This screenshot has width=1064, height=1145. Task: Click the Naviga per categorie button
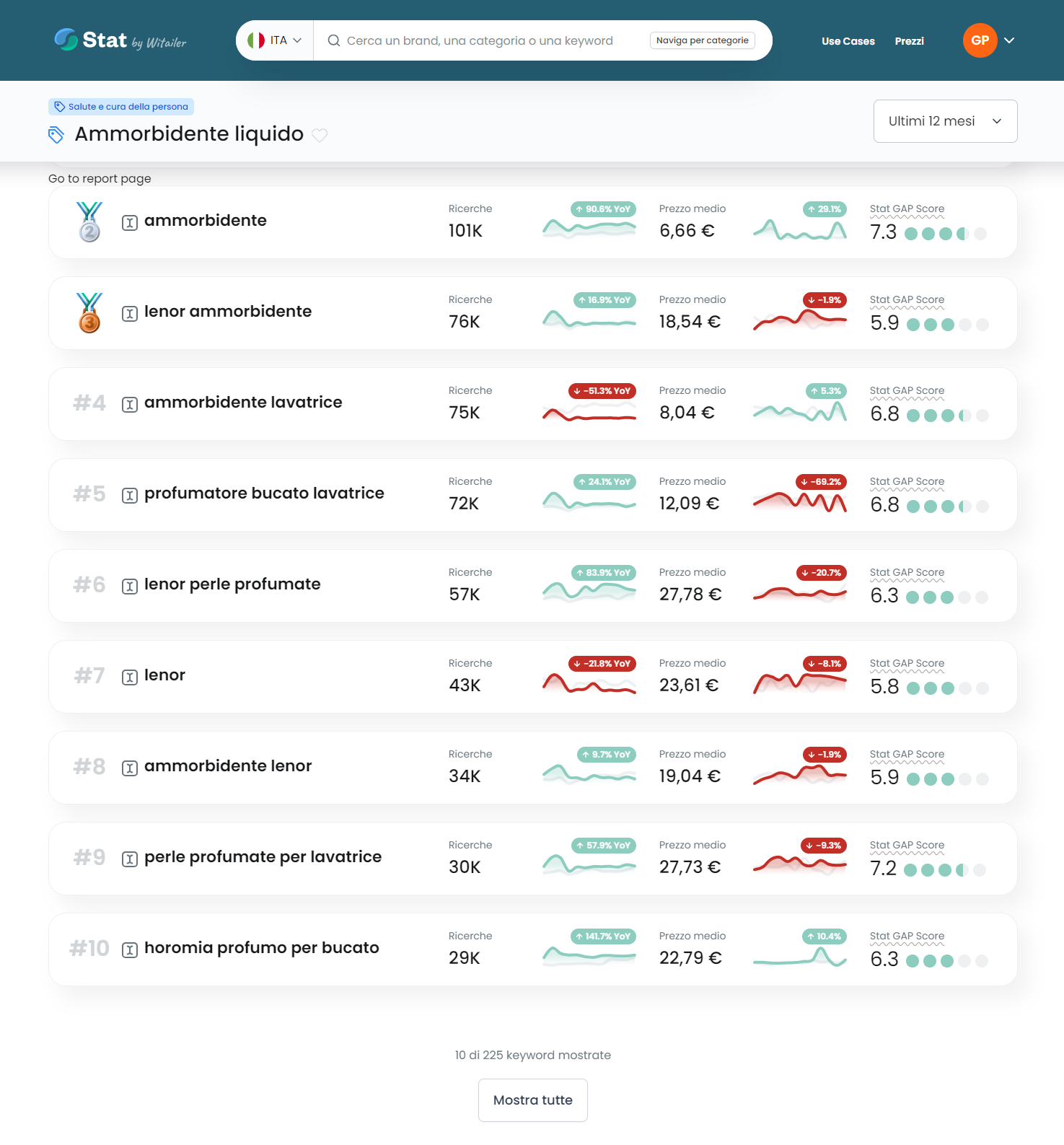point(702,40)
